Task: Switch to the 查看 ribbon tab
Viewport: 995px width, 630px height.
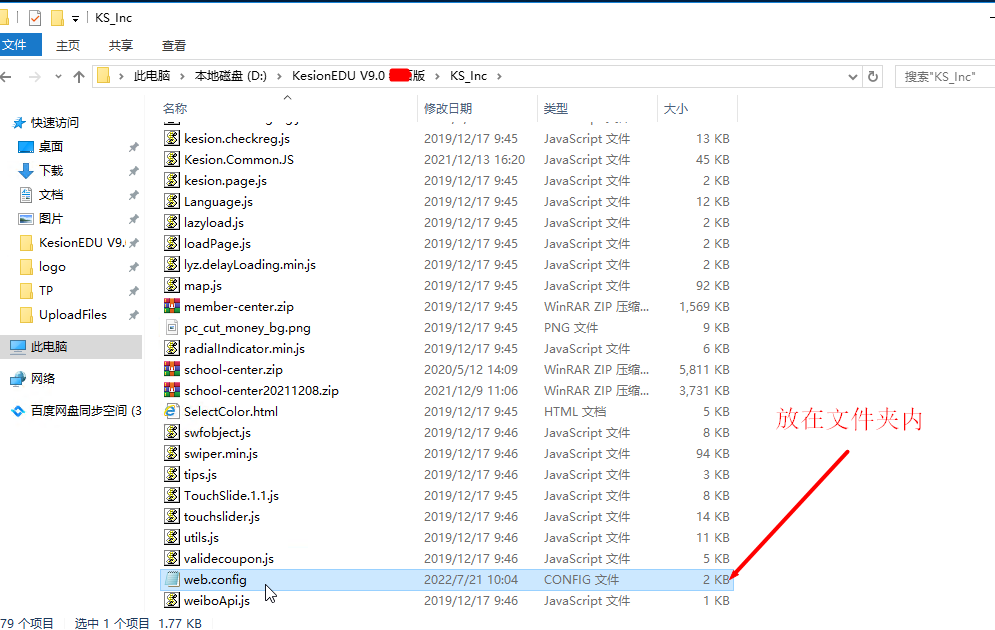Action: [174, 45]
